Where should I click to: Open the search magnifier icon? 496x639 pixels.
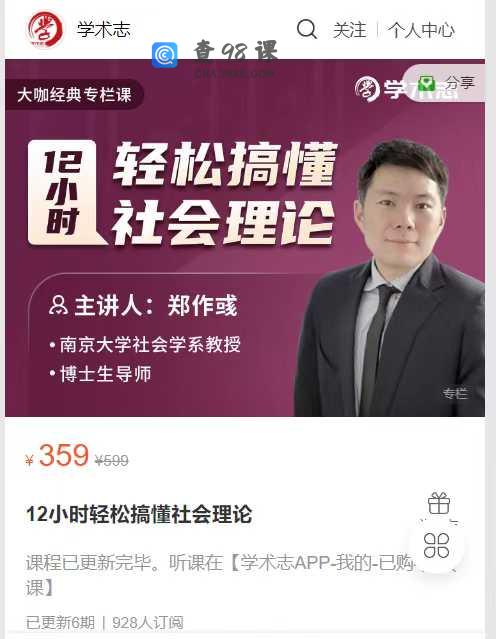307,29
